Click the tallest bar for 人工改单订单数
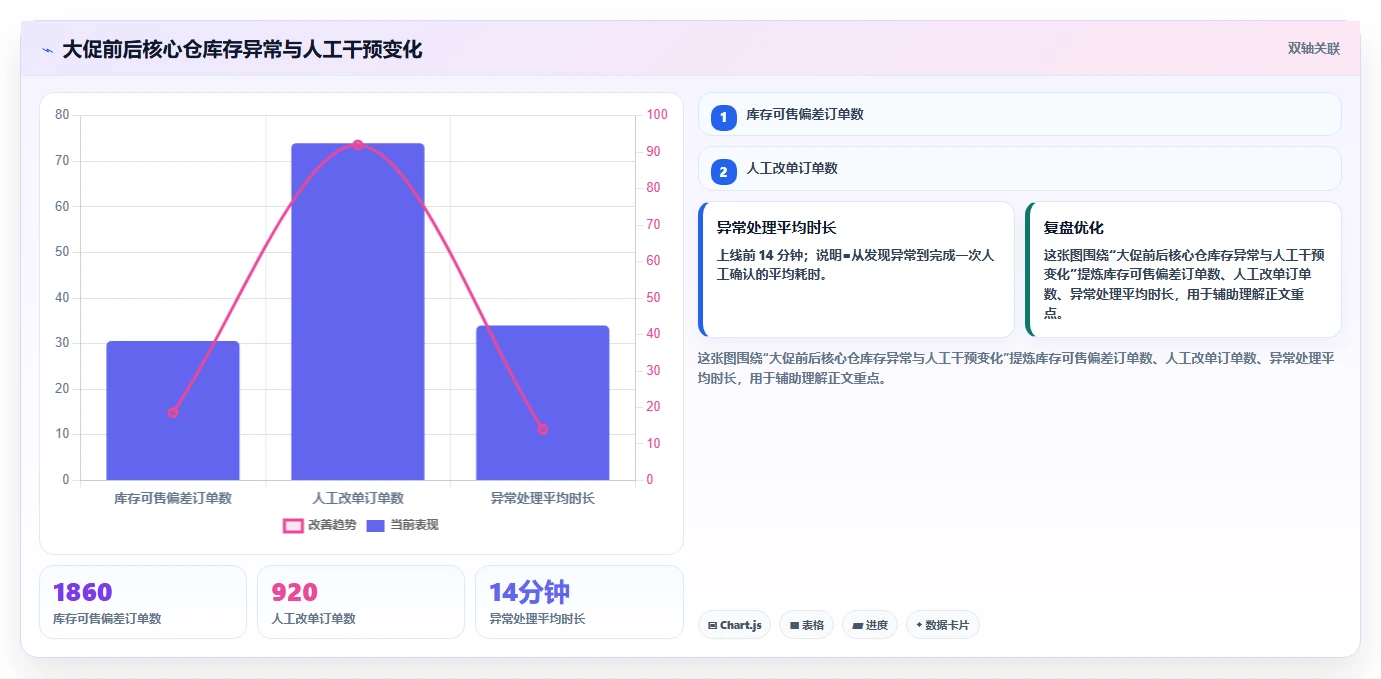The width and height of the screenshot is (1381, 679). point(358,312)
